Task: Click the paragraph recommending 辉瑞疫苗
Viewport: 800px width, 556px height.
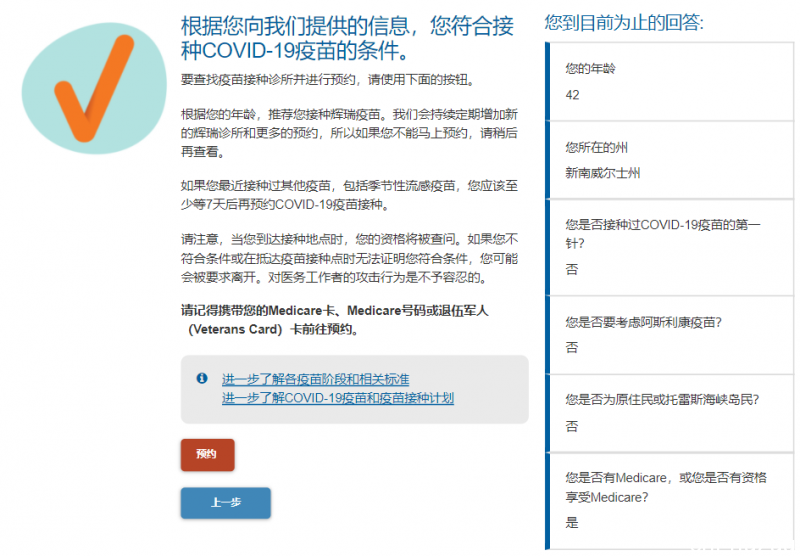Action: click(x=349, y=133)
